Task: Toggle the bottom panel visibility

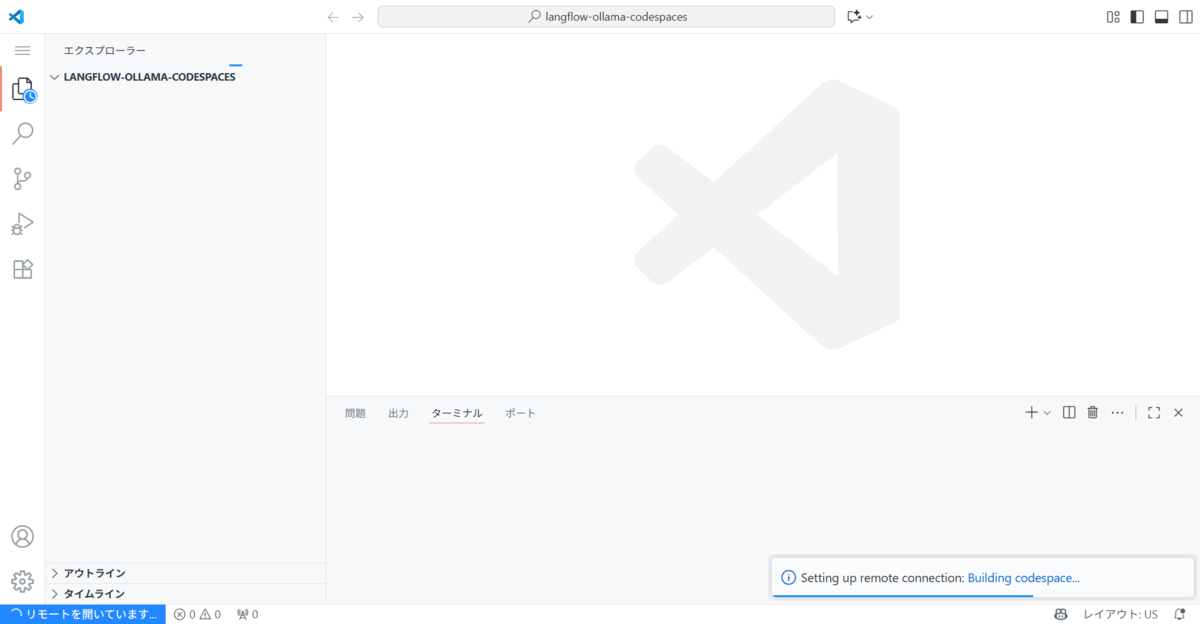Action: pos(1162,17)
